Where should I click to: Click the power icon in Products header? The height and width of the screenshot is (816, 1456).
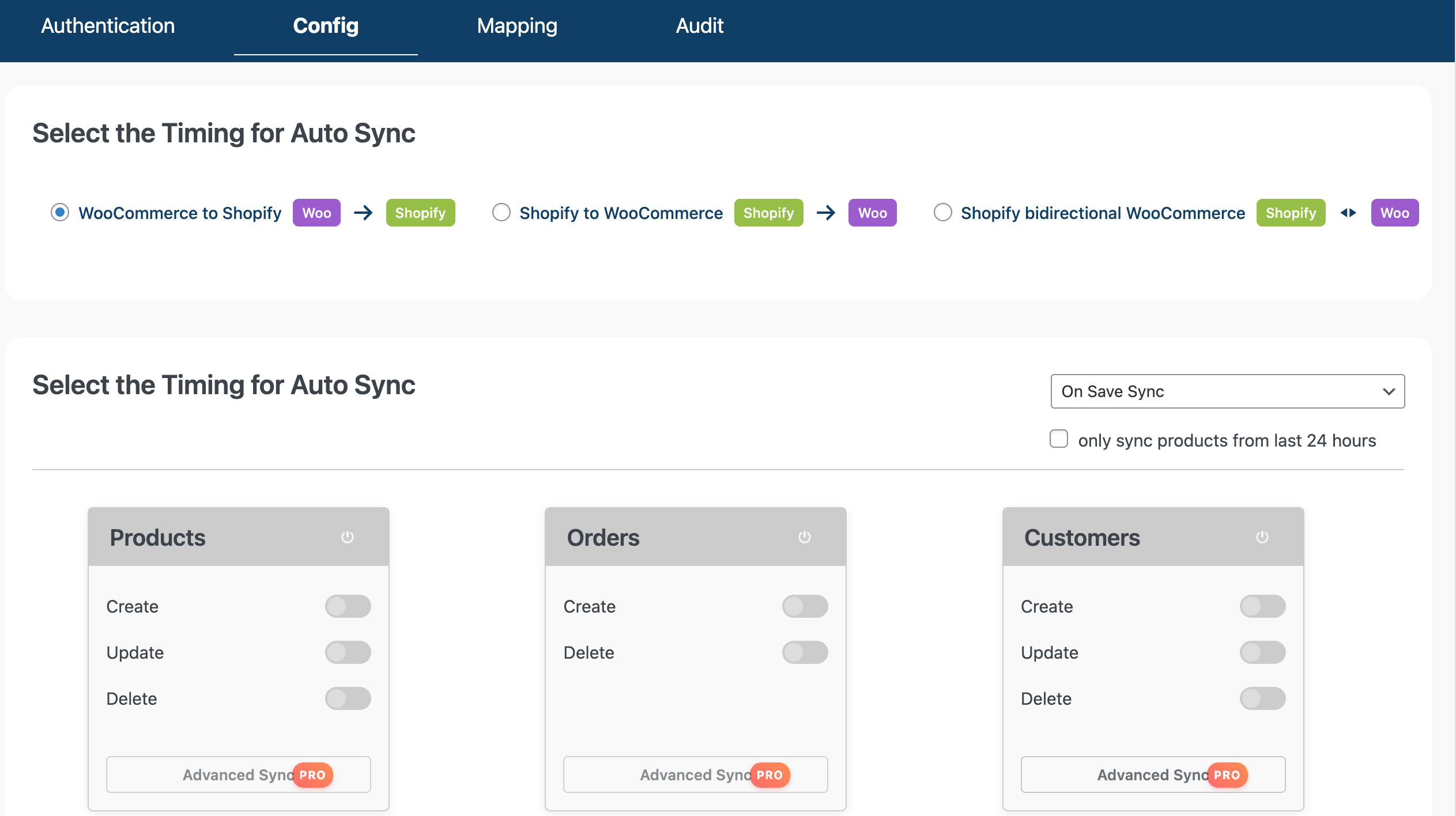[347, 537]
